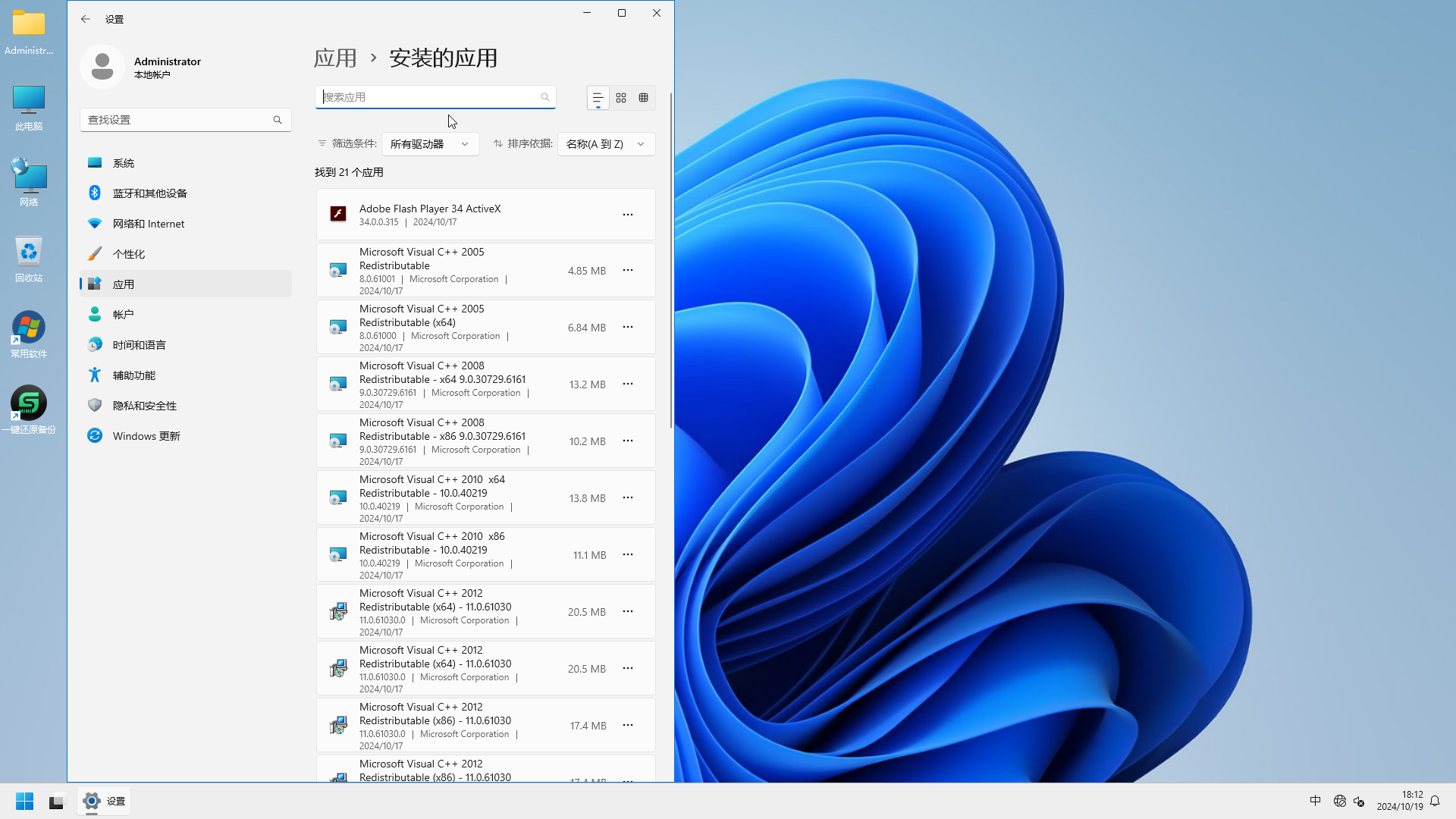Open 系统 settings category
Viewport: 1456px width, 819px height.
186,163
